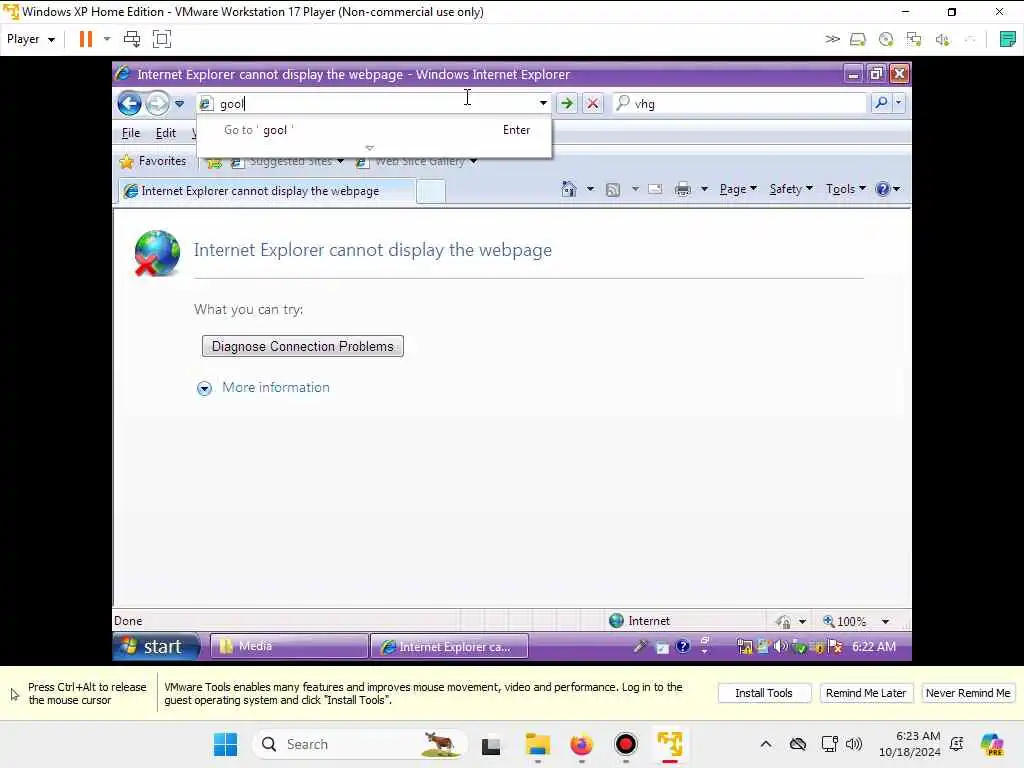Viewport: 1024px width, 768px height.
Task: Click the Print icon
Action: pyautogui.click(x=682, y=189)
